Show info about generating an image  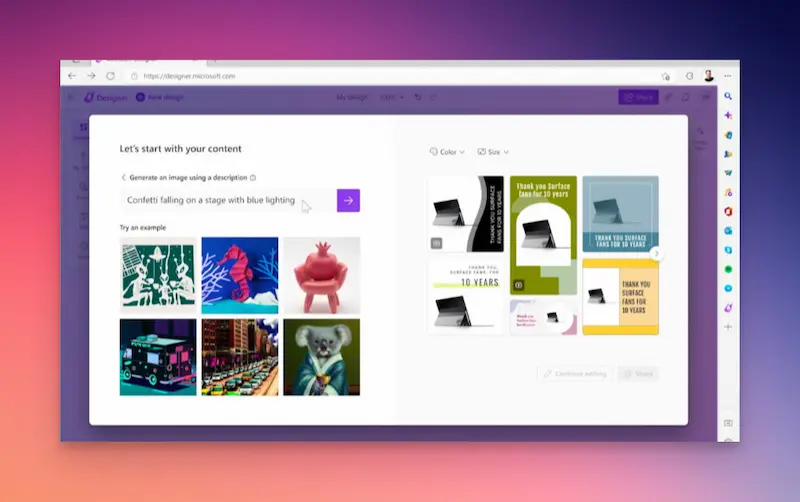coord(253,178)
